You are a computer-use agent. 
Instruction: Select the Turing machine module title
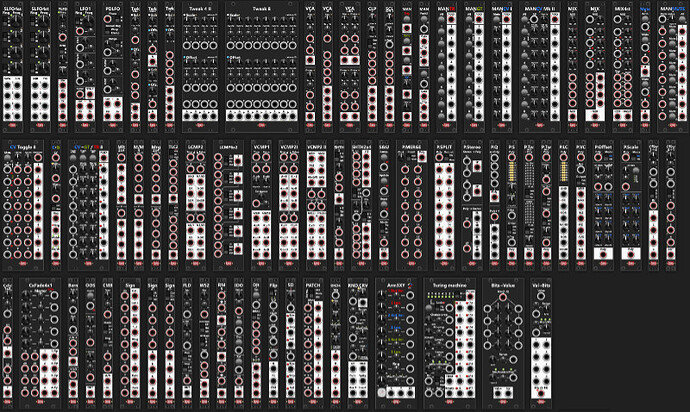449,285
